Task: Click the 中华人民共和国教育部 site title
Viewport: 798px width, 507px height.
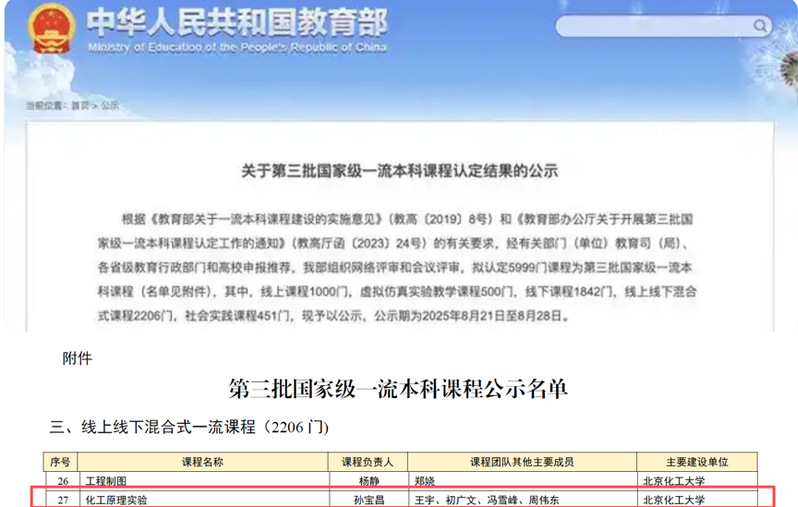Action: point(236,22)
